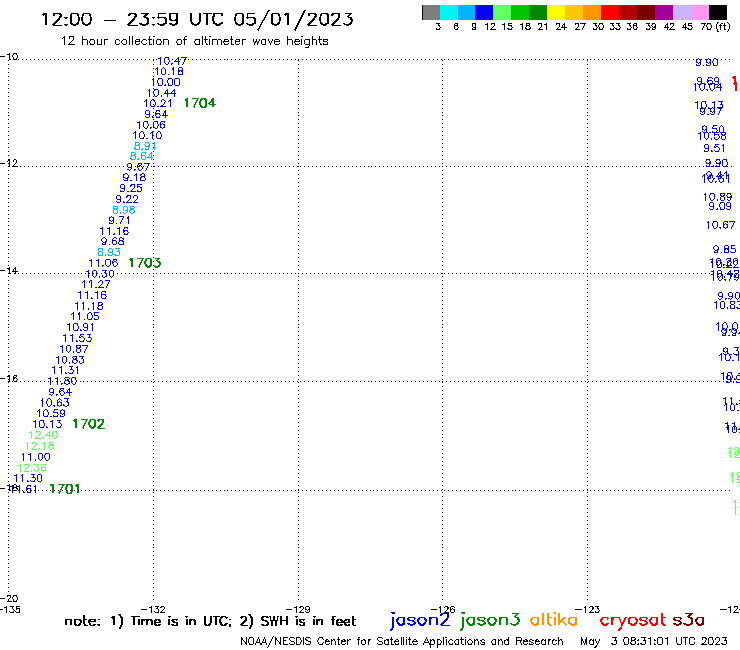This screenshot has width=740, height=650.
Task: Pick the purple swatch in the color scale
Action: tap(664, 13)
